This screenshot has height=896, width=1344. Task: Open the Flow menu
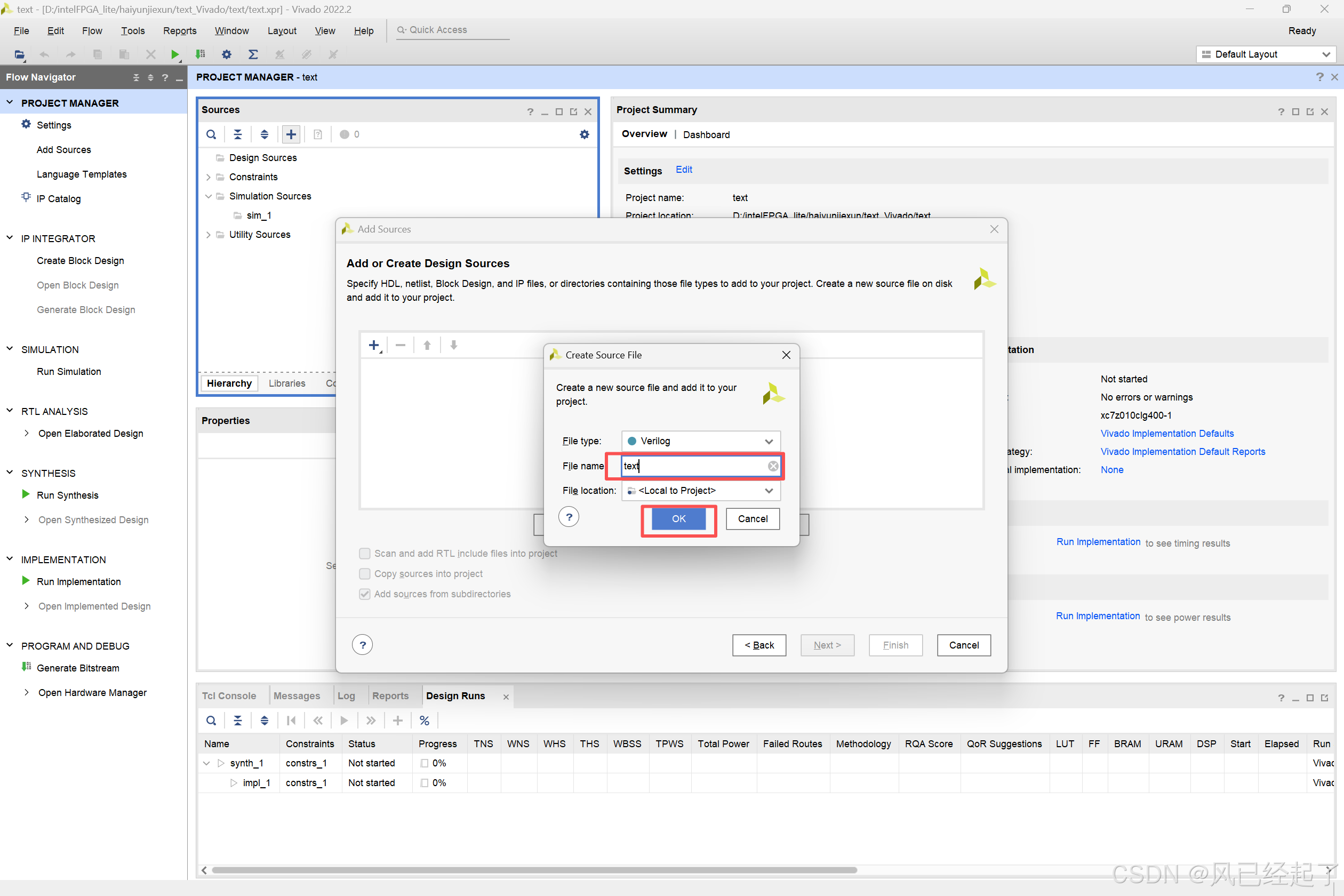[92, 31]
